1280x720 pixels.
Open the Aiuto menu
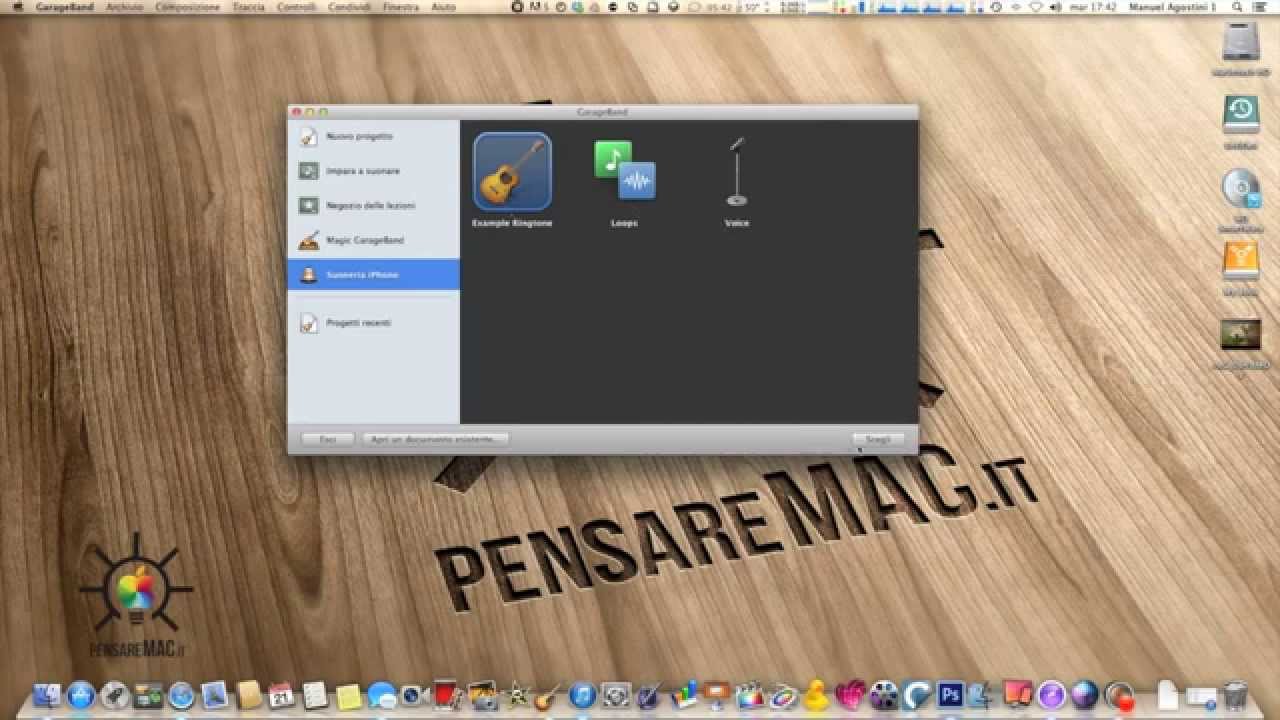pos(443,7)
